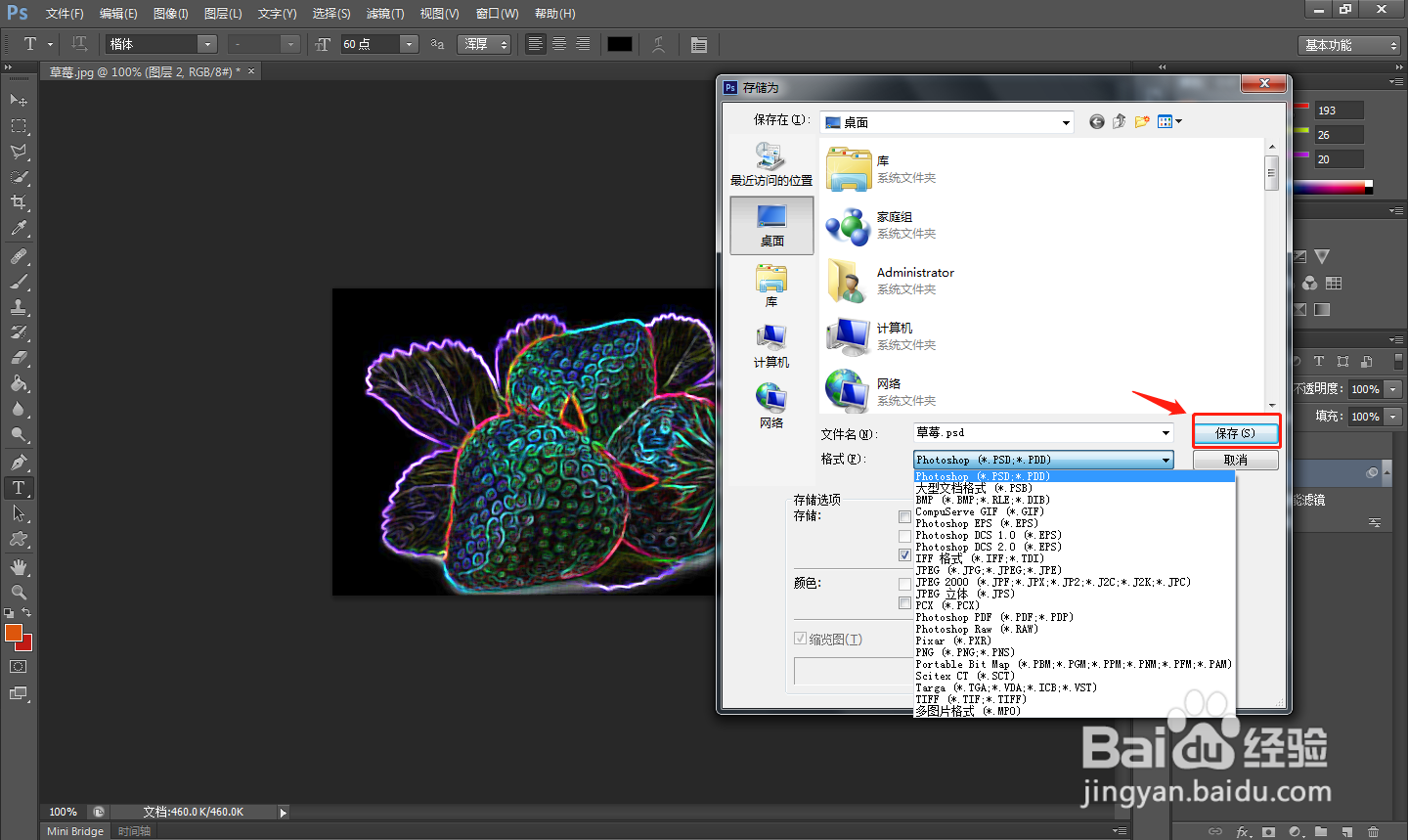1408x840 pixels.
Task: Select the Spot Healing Brush tool
Action: pos(19,256)
